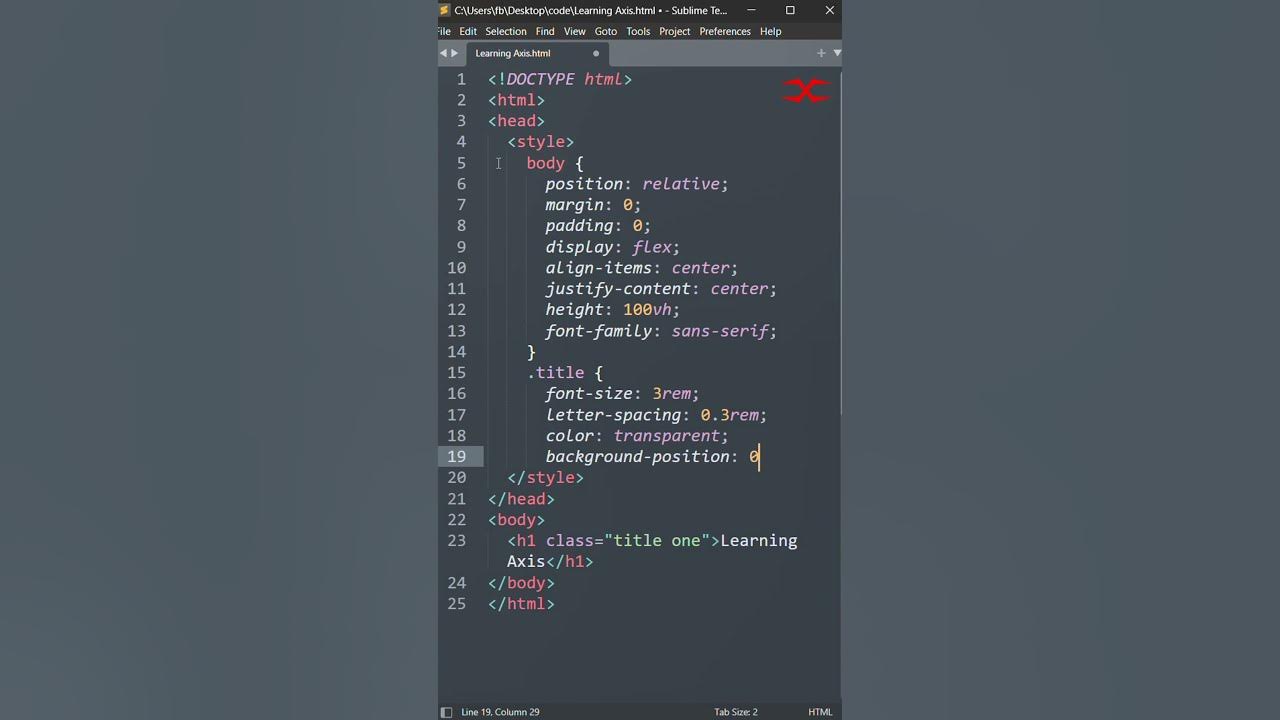
Task: Click line number 1 in the gutter
Action: point(461,79)
